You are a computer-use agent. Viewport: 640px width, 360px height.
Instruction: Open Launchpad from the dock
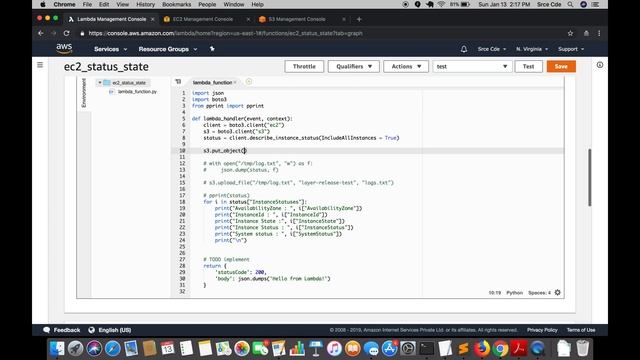pos(76,348)
